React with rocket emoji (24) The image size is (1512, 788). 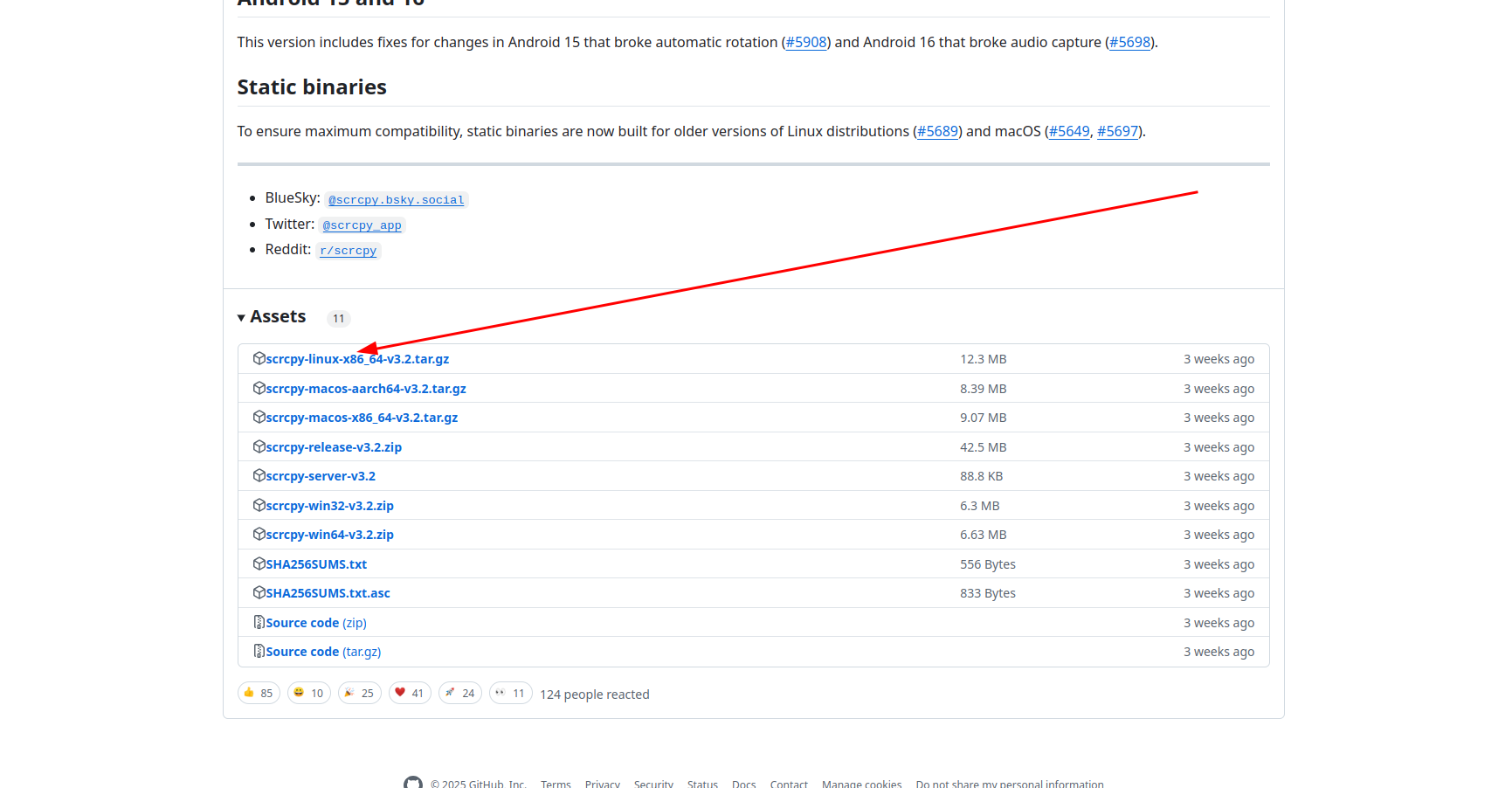pyautogui.click(x=460, y=693)
